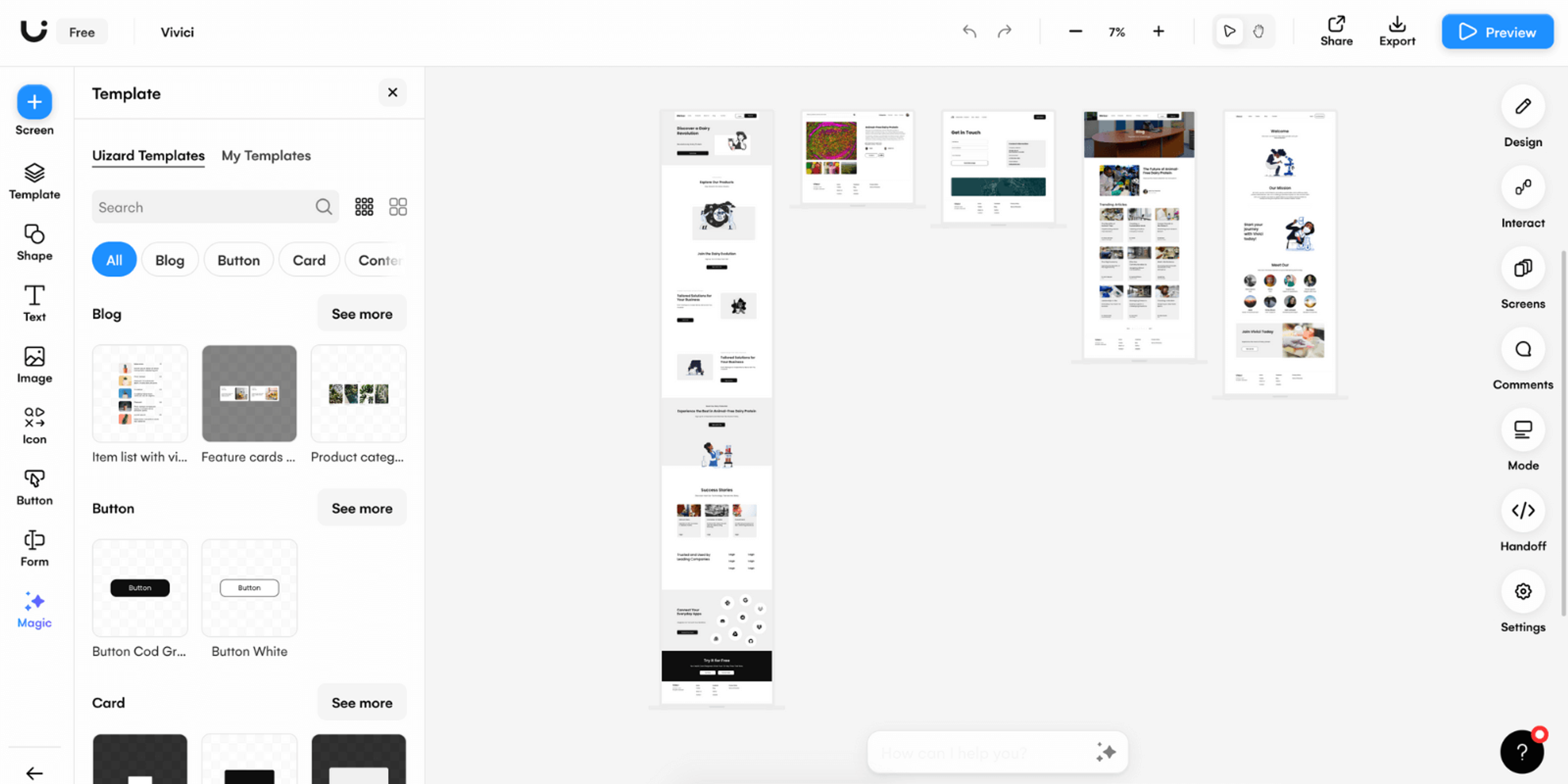
Task: Activate the pointer select mode
Action: pyautogui.click(x=1229, y=31)
